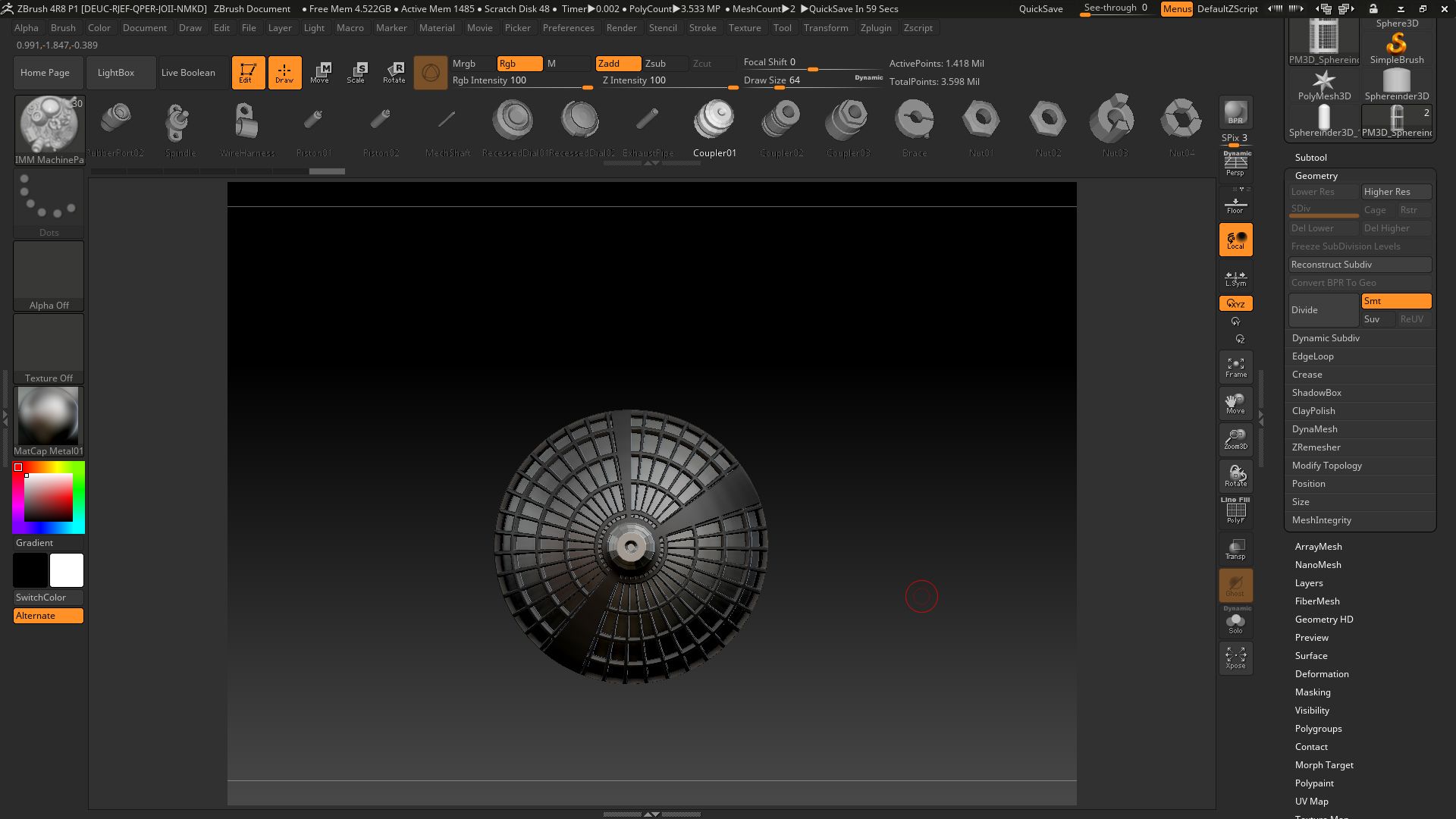The height and width of the screenshot is (819, 1456).
Task: Click Reconstruct Subdiv button
Action: pos(1360,265)
